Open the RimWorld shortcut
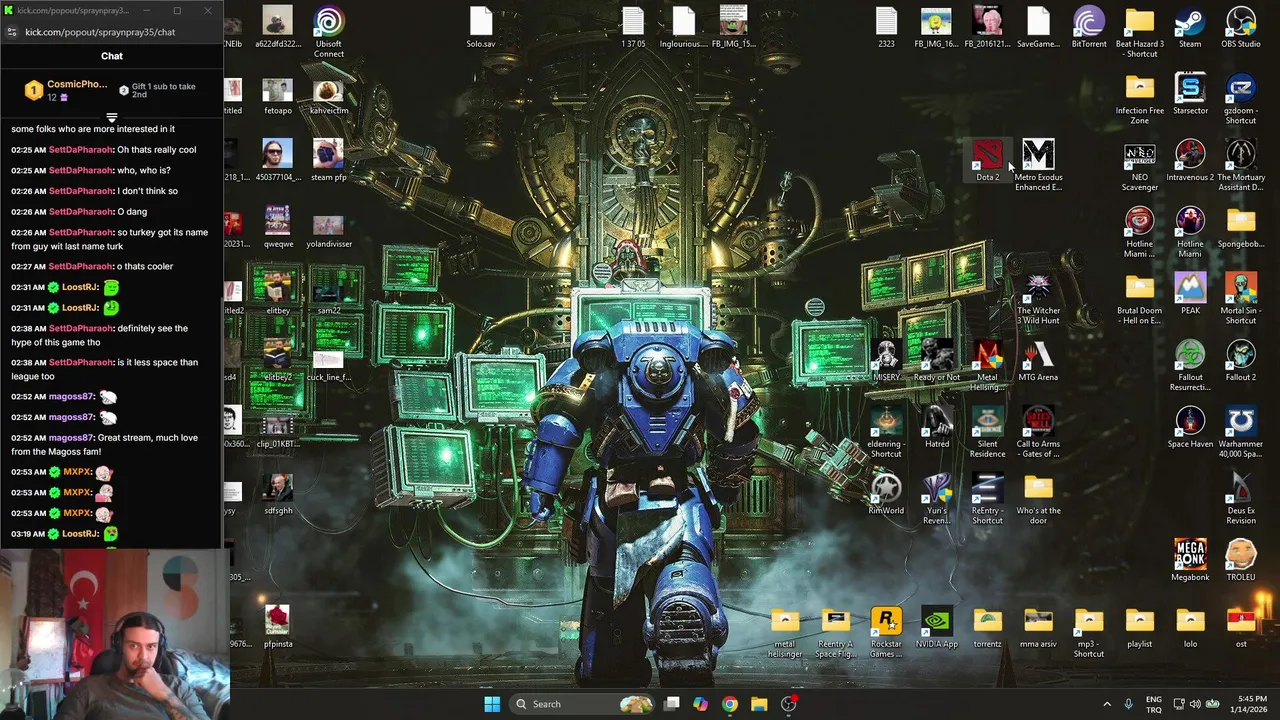The image size is (1280, 720). (x=886, y=494)
